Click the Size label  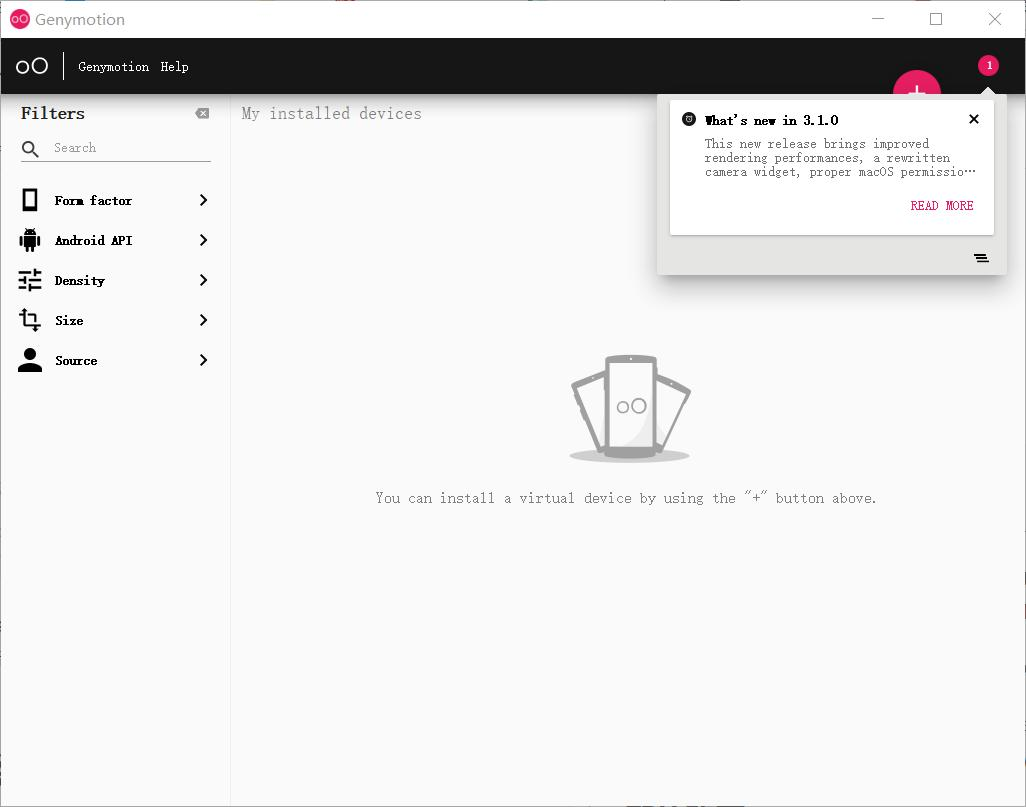(x=69, y=321)
